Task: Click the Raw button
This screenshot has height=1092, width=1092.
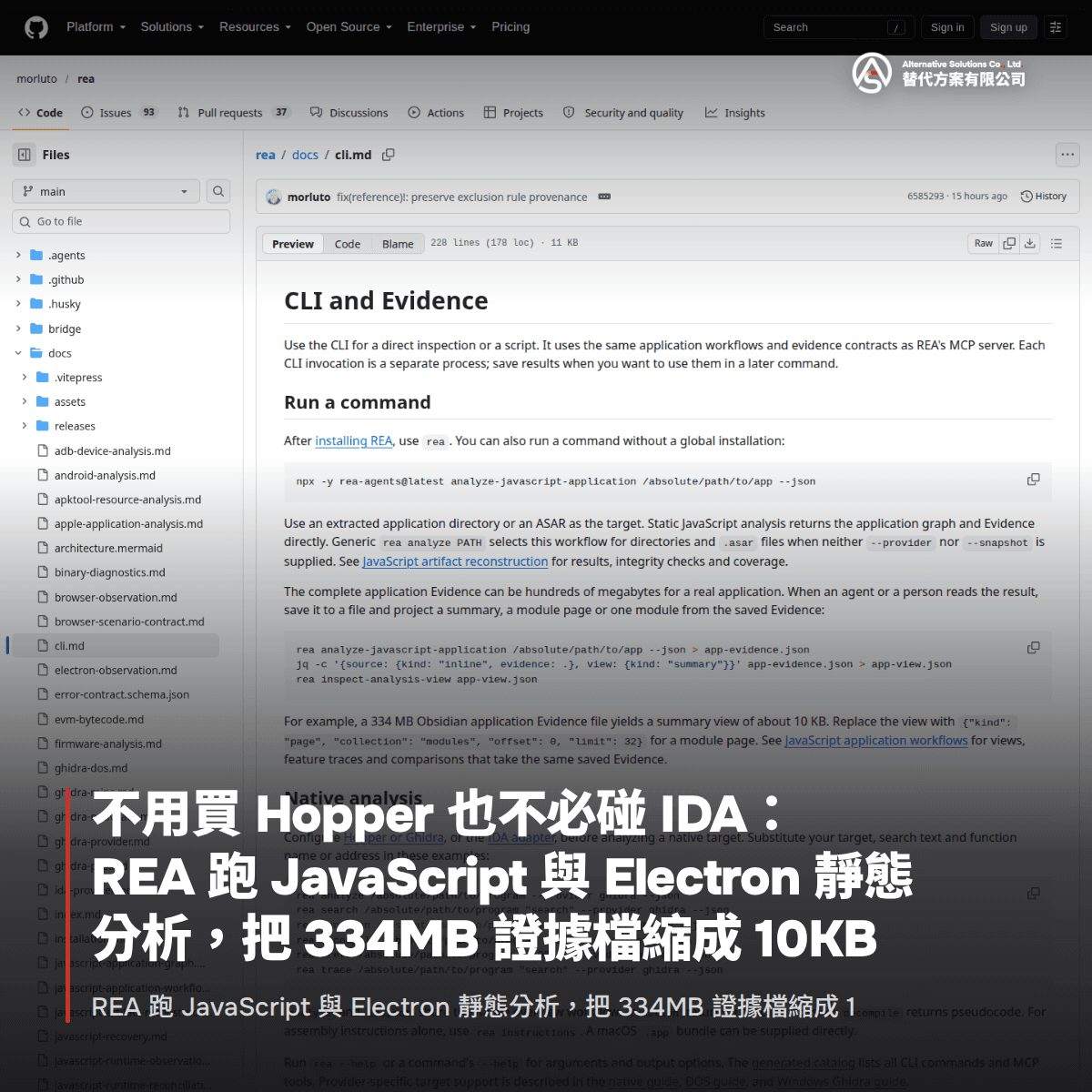Action: (x=984, y=243)
